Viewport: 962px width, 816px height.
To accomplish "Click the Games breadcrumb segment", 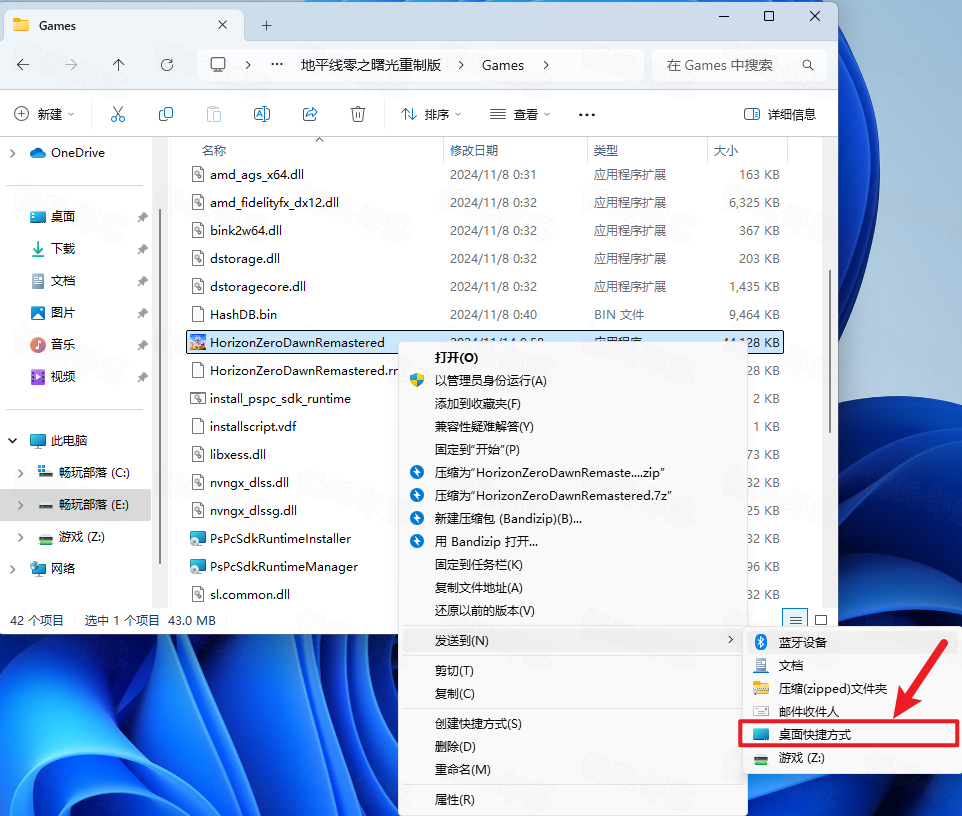I will click(x=503, y=65).
